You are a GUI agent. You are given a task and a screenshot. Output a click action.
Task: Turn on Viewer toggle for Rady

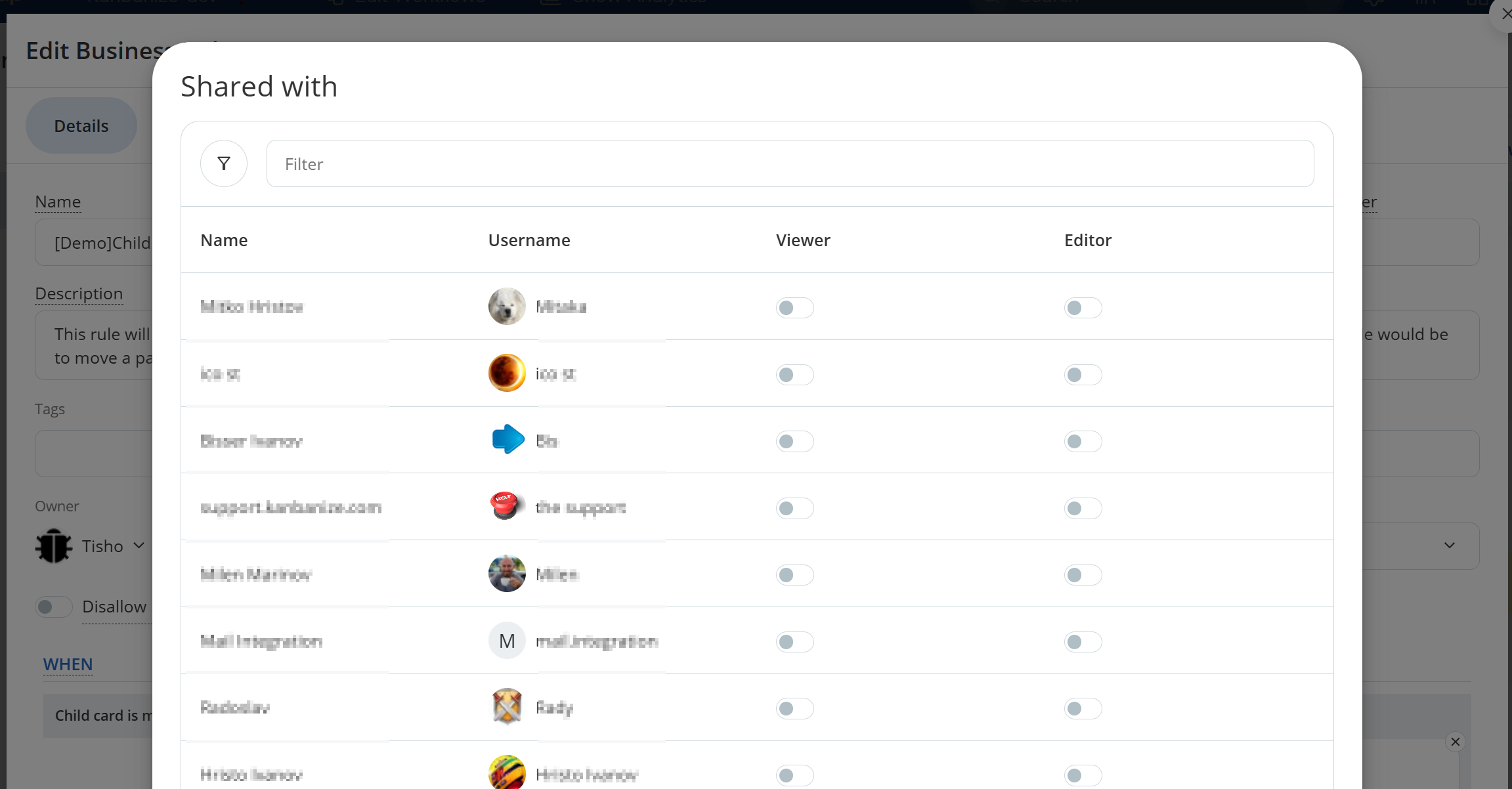[x=794, y=708]
